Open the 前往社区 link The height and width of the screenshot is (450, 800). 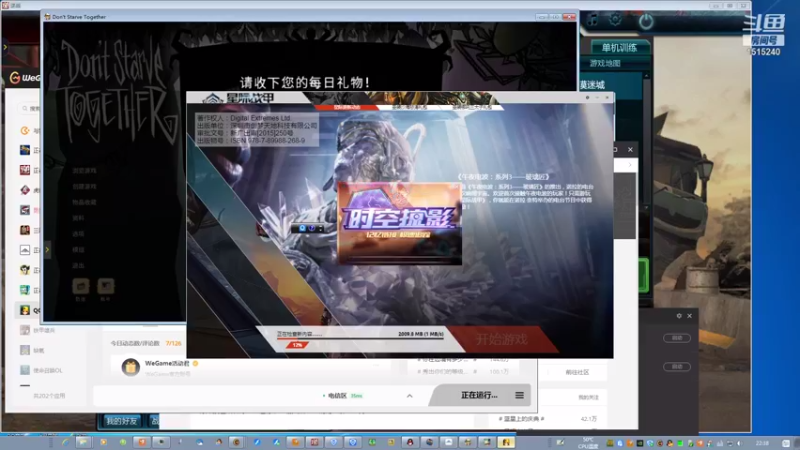point(577,372)
